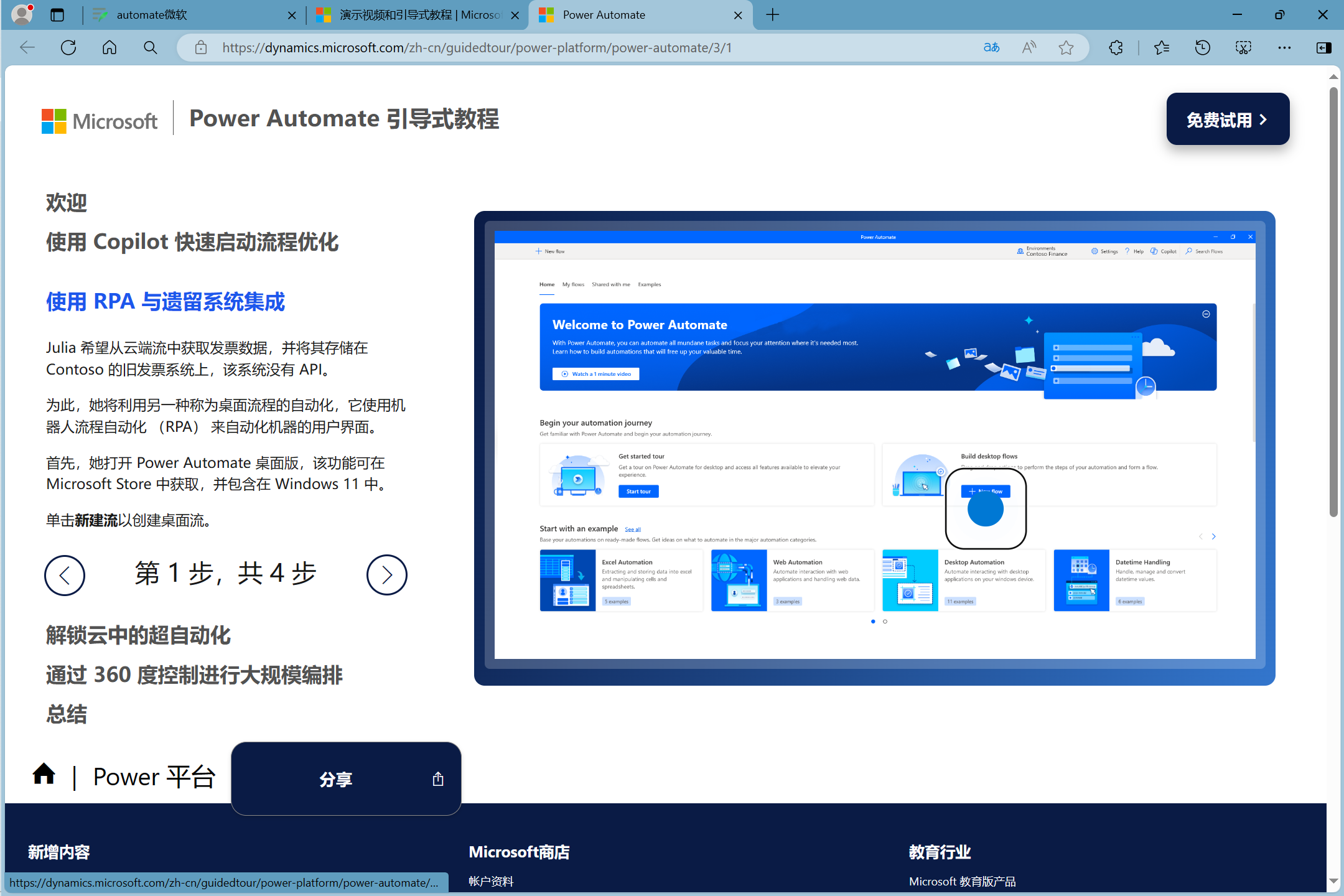Open the browser profile avatar
Screen dimensions: 1344x896
22,14
